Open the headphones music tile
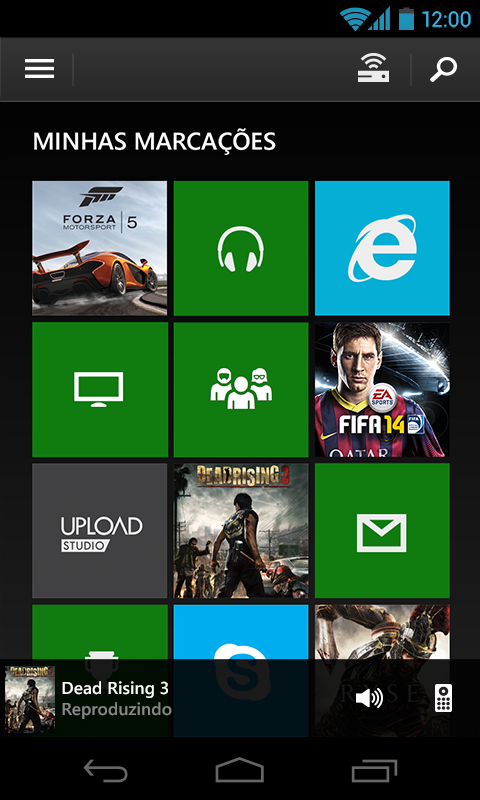 coord(241,248)
